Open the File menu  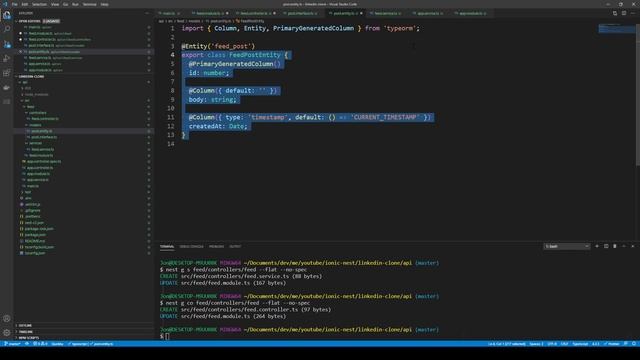[x=15, y=4]
